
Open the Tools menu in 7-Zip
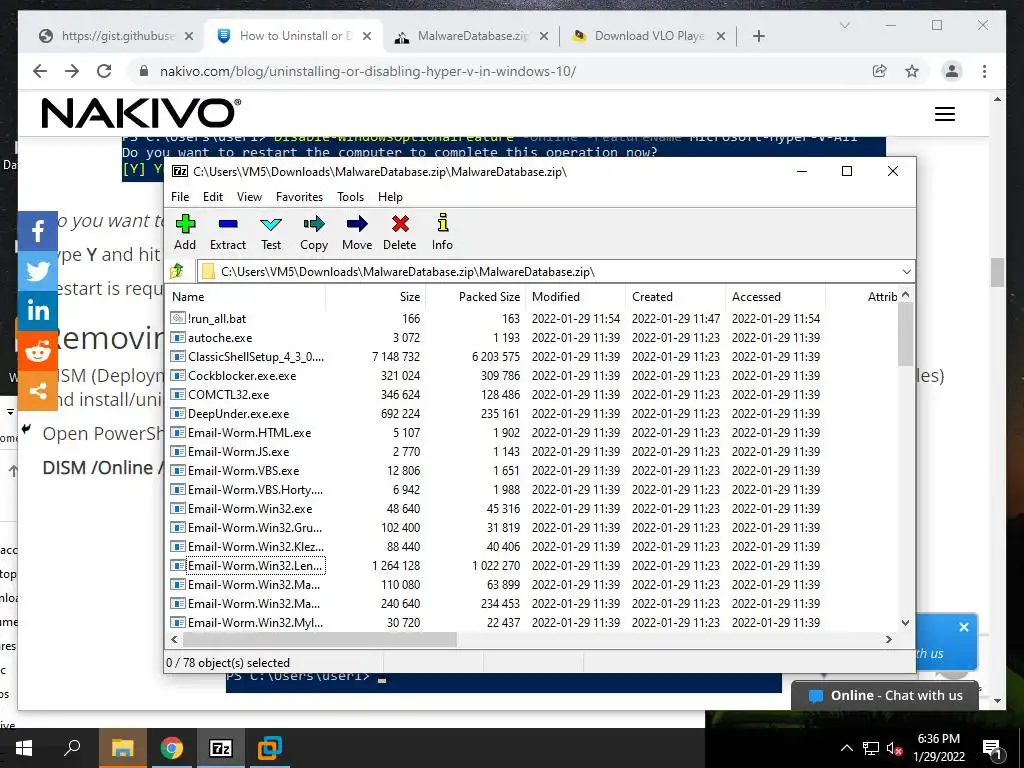tap(350, 197)
